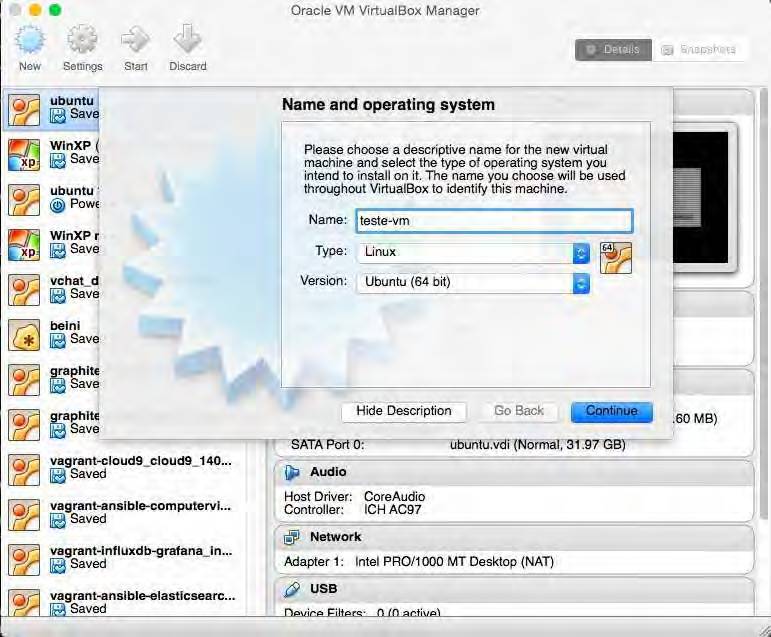Select the vagrant-cloud9_cloud9_140... list entry name
771x637 pixels.
[141, 461]
